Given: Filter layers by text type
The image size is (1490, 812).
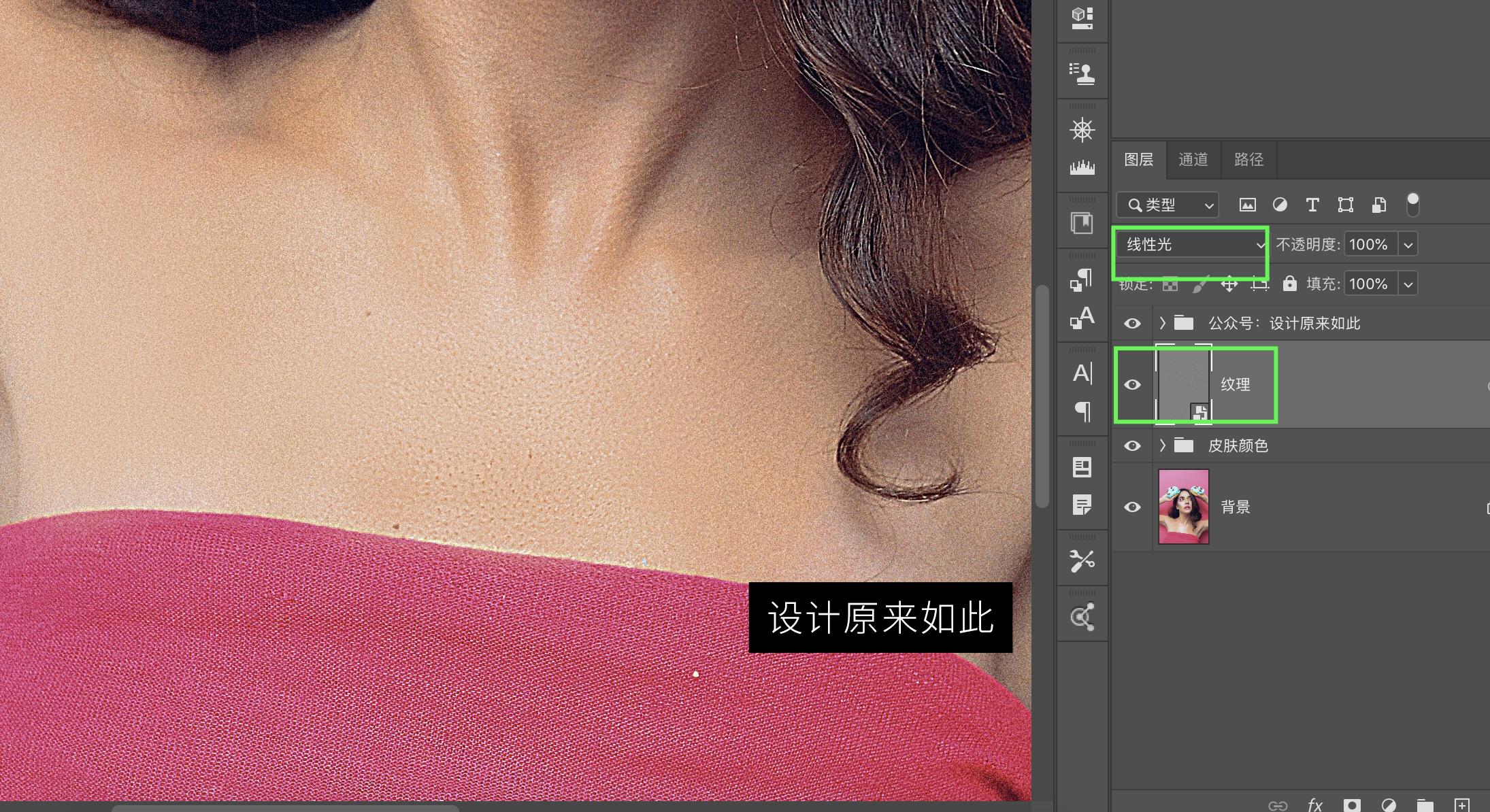Looking at the screenshot, I should coord(1312,205).
